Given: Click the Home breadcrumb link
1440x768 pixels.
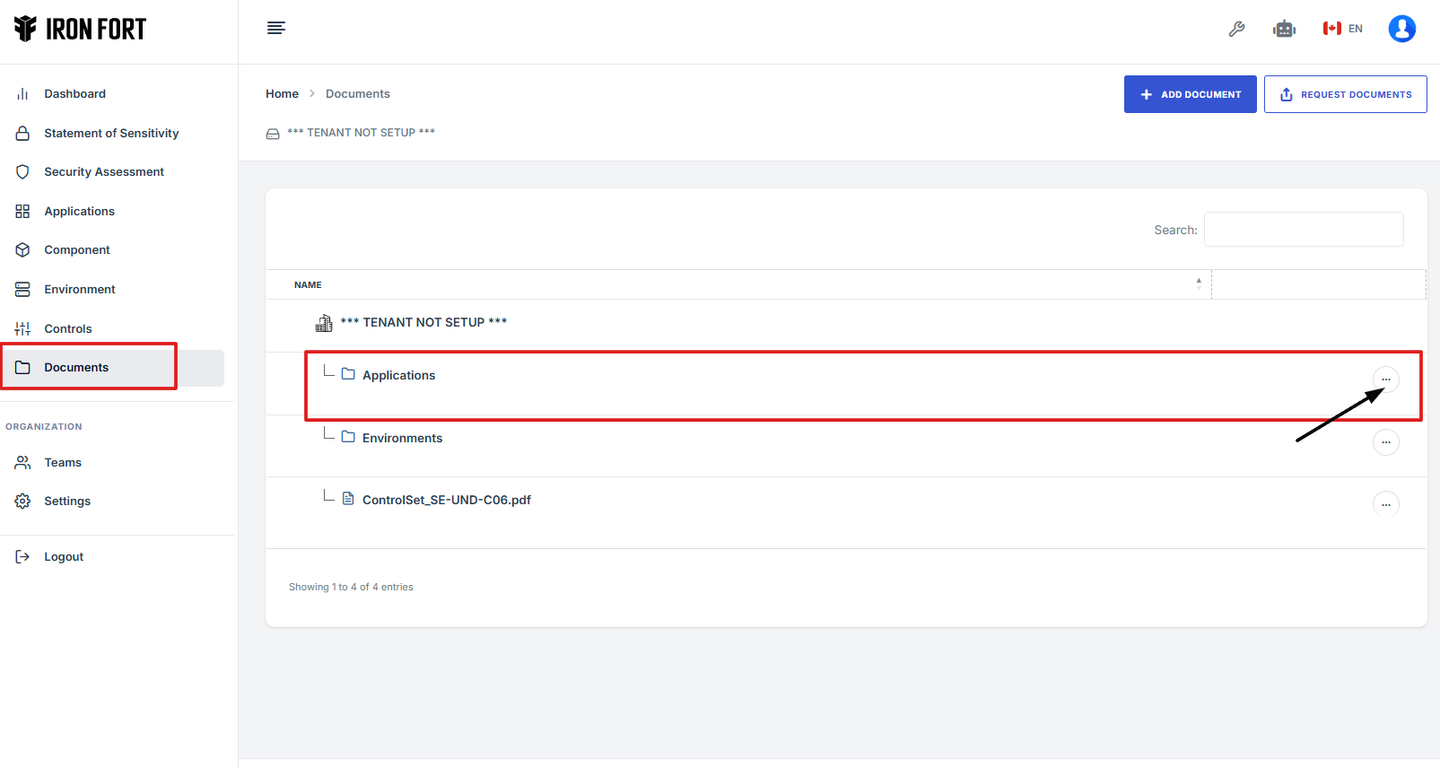Looking at the screenshot, I should tap(282, 94).
